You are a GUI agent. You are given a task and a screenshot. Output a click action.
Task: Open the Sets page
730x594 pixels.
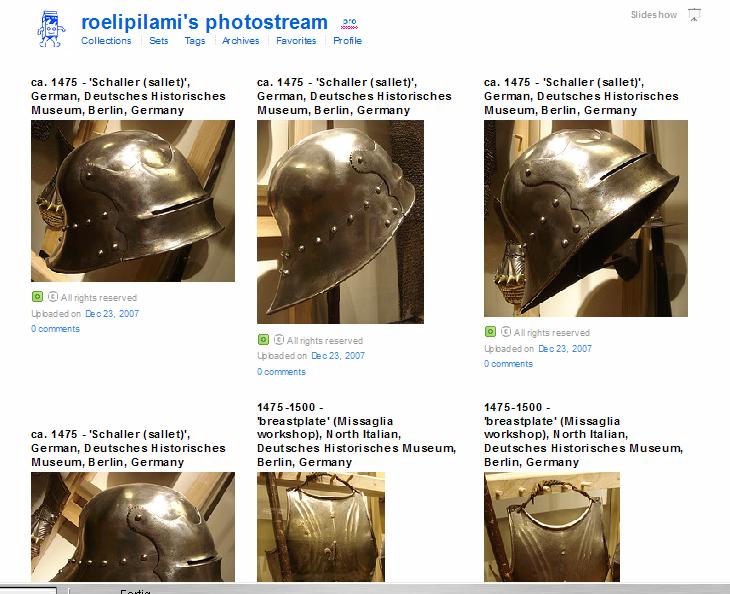158,41
